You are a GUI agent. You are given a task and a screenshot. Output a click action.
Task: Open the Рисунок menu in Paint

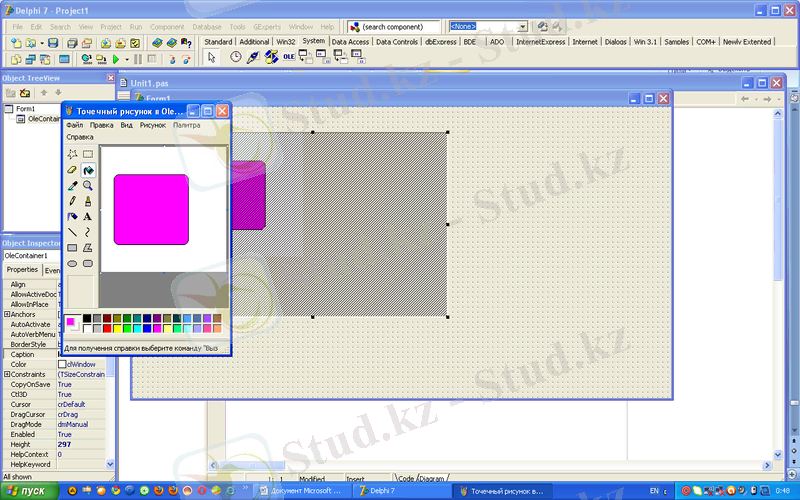click(x=152, y=125)
